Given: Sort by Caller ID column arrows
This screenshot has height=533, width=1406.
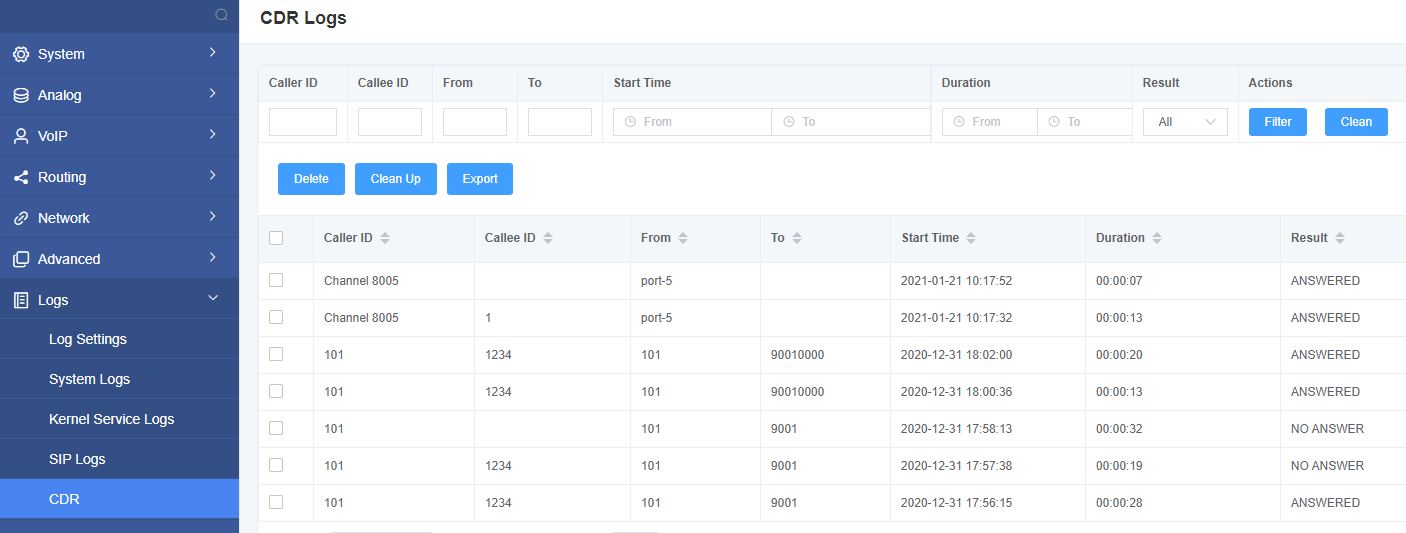Looking at the screenshot, I should tap(385, 238).
